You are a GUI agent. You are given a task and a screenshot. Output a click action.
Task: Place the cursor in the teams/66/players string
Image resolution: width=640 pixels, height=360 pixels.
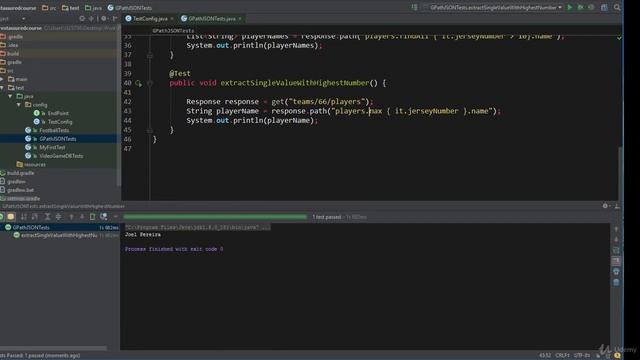pos(327,102)
